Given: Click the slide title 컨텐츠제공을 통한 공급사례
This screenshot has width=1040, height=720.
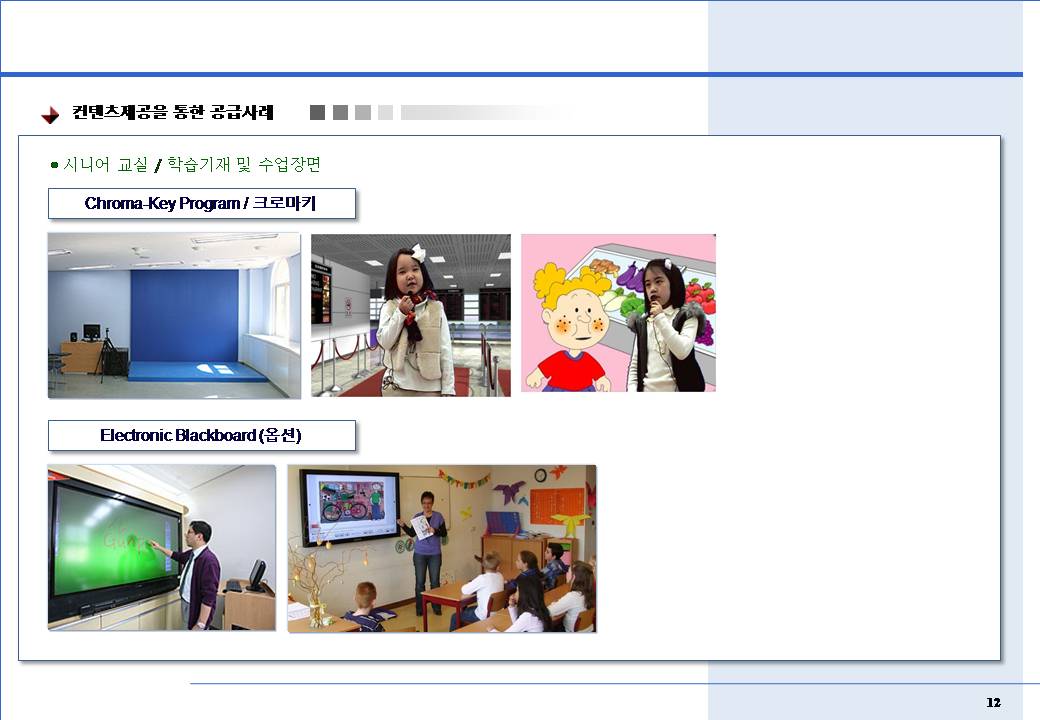Looking at the screenshot, I should click(x=172, y=113).
